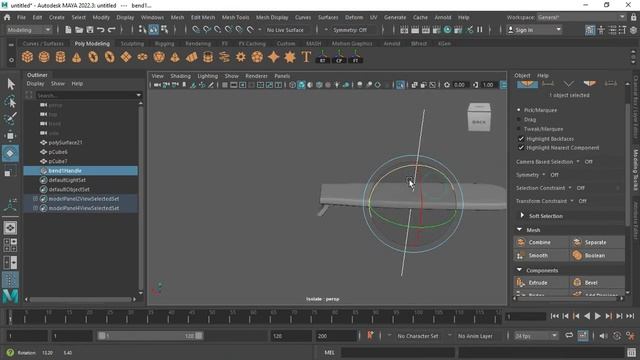Image resolution: width=640 pixels, height=360 pixels.
Task: Create a polygon sphere from the shelf
Action: [x=44, y=57]
